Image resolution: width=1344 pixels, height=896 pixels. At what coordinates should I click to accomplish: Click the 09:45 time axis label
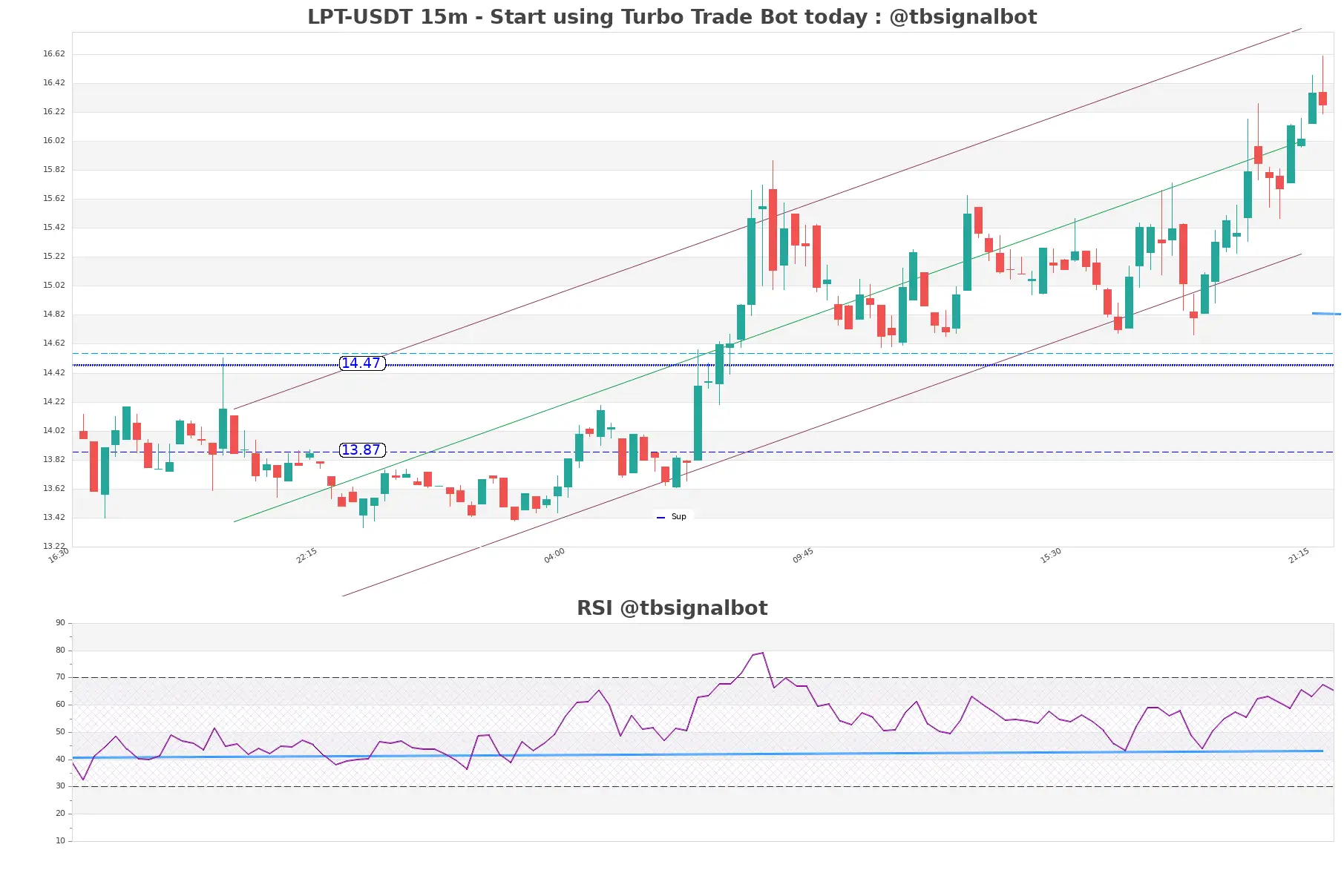coord(803,556)
